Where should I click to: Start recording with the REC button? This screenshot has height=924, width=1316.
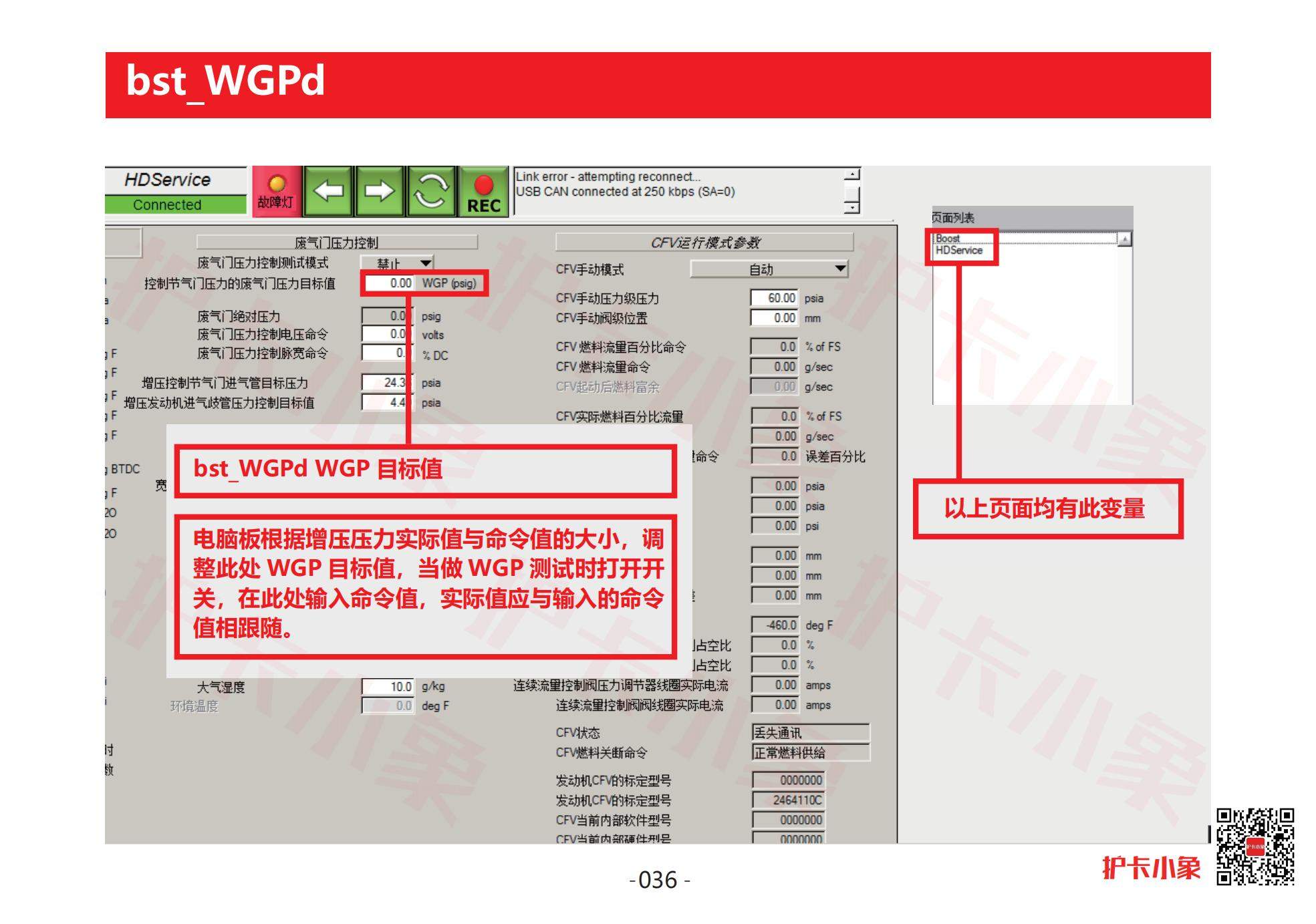pyautogui.click(x=483, y=192)
